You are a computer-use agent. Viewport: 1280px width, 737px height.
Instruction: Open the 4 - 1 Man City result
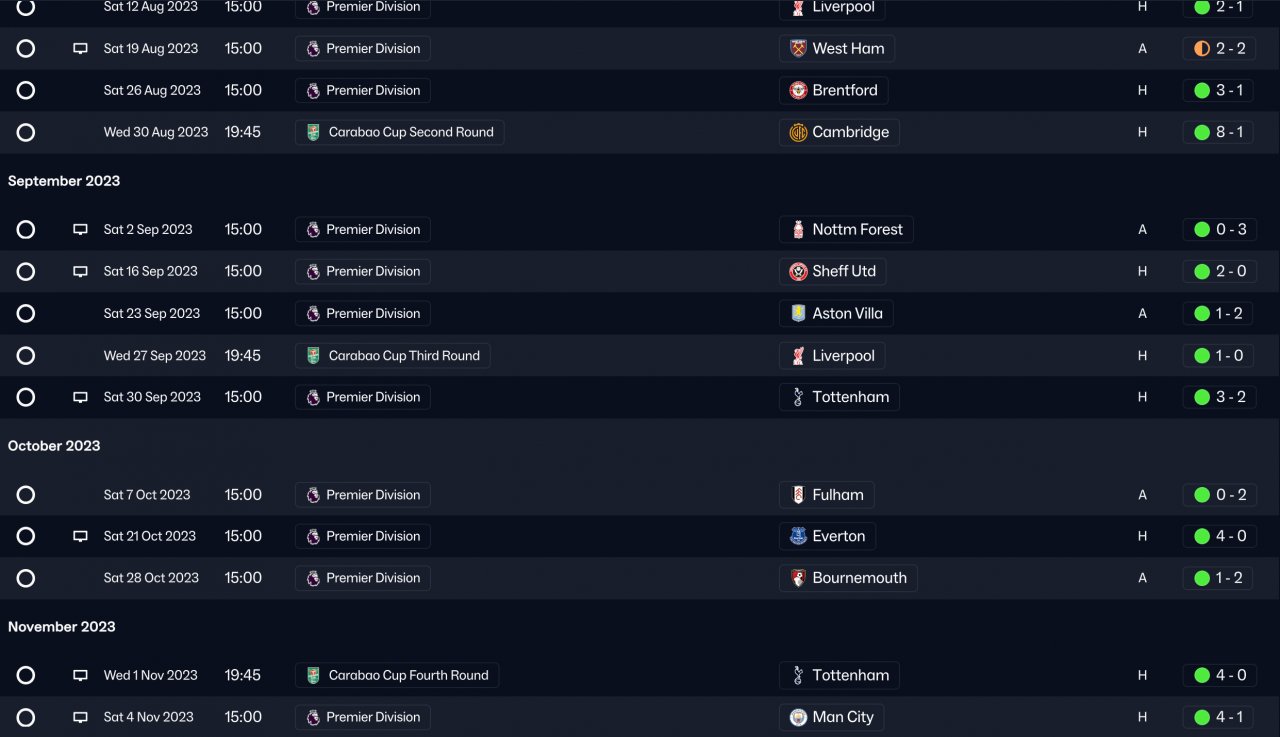(1218, 718)
